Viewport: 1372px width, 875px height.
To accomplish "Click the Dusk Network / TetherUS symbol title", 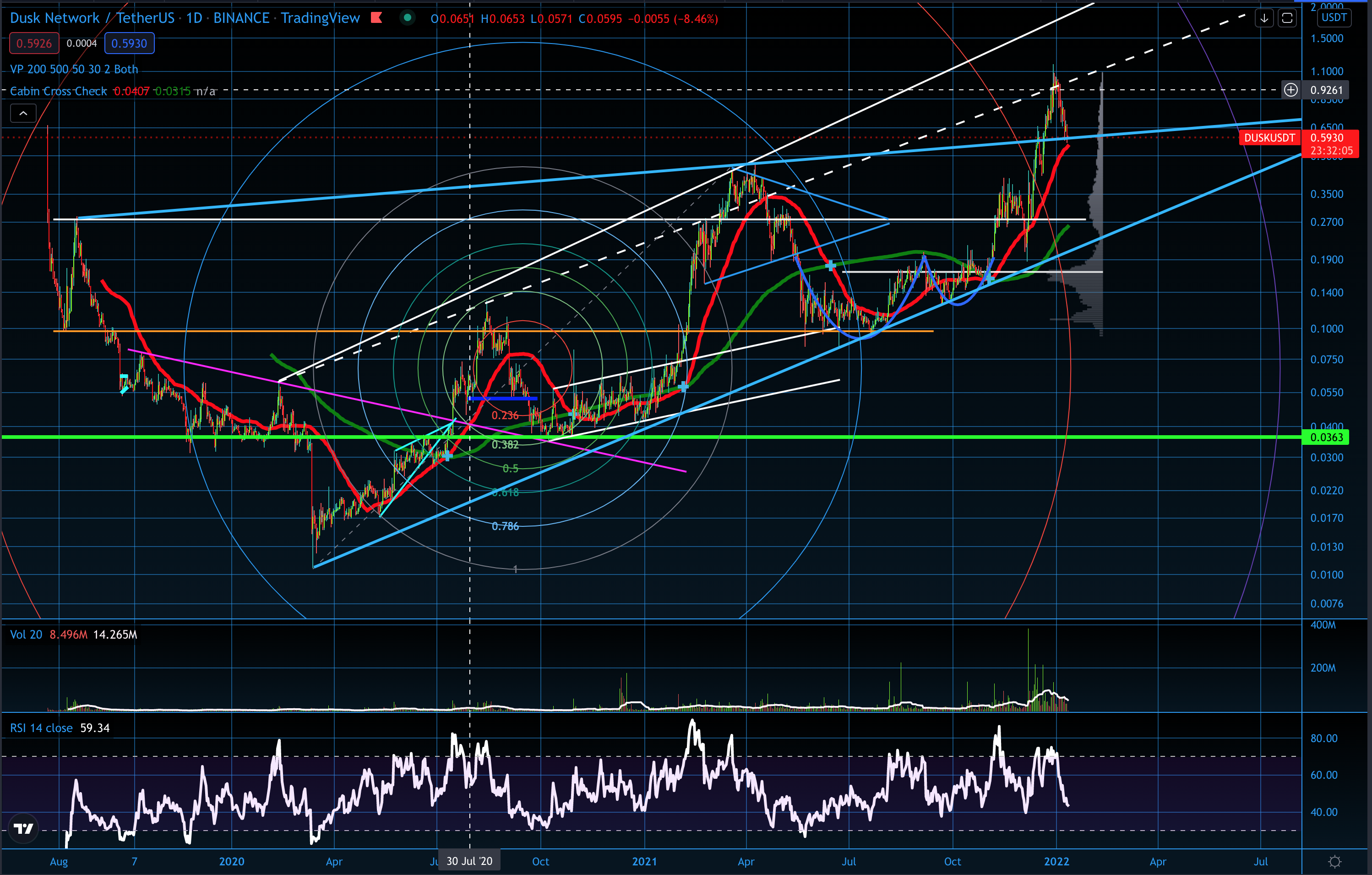I will click(93, 18).
